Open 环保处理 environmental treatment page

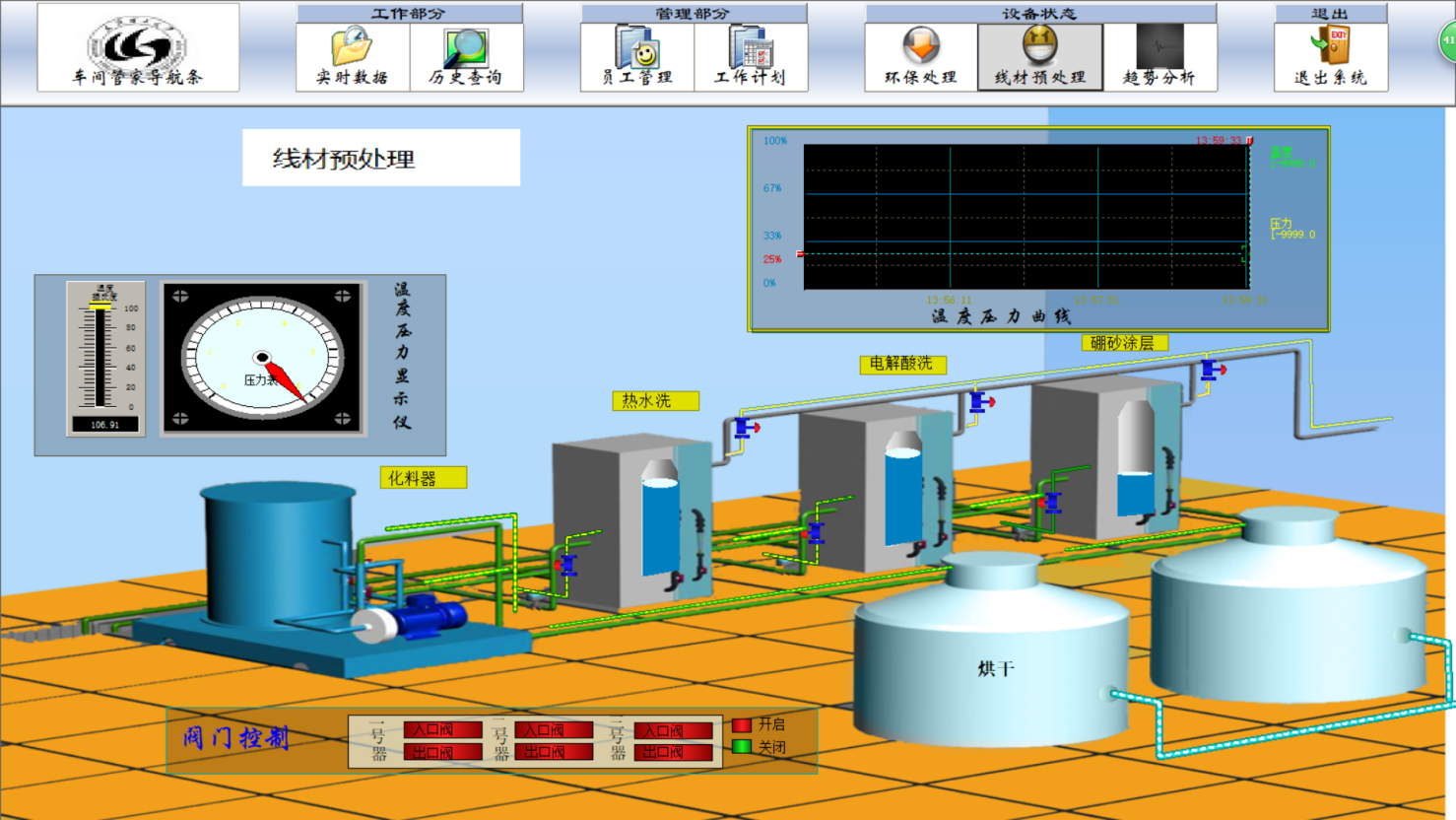pos(921,57)
